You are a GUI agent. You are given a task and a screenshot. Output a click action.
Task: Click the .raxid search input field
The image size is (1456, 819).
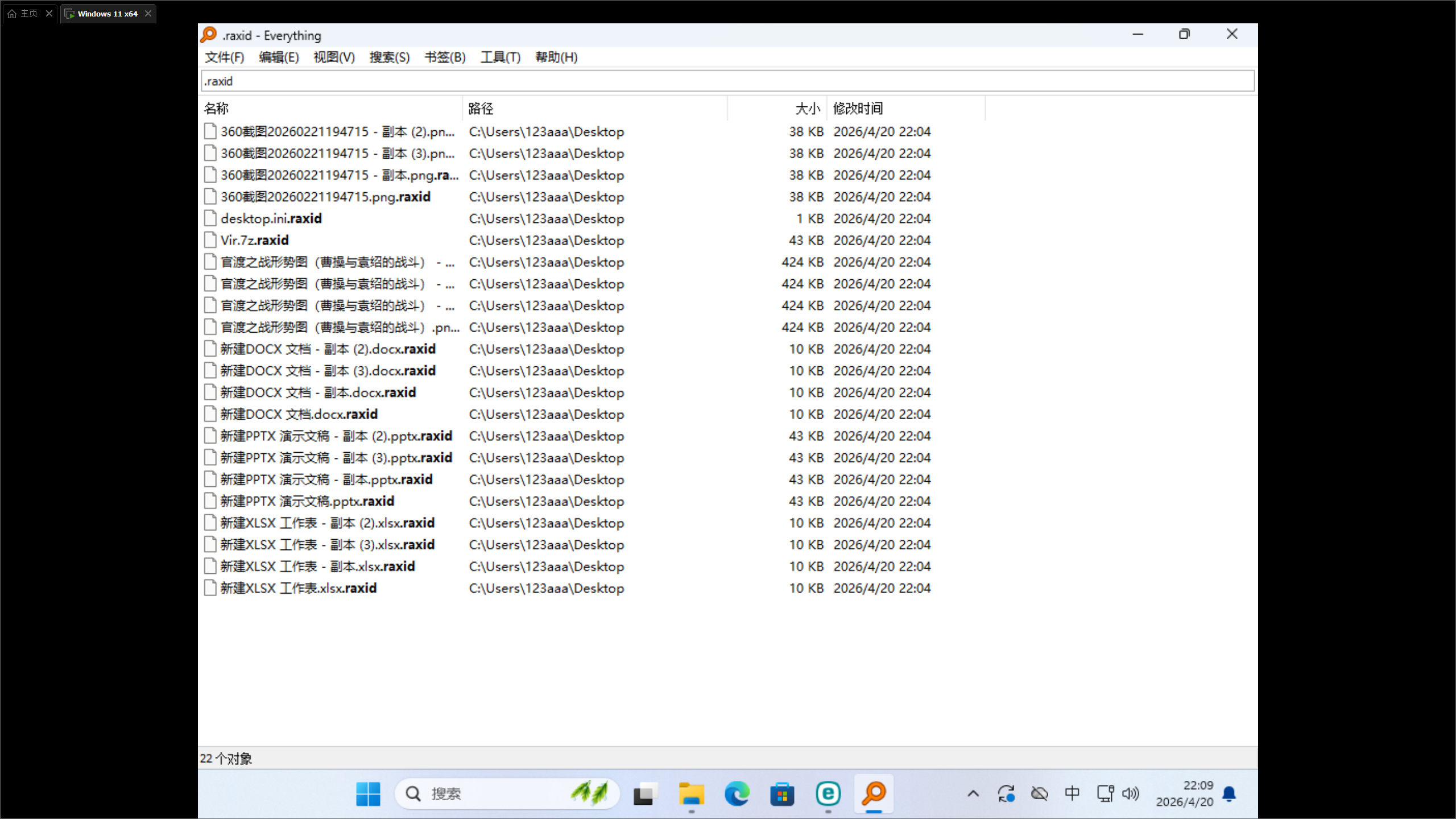pos(727,81)
